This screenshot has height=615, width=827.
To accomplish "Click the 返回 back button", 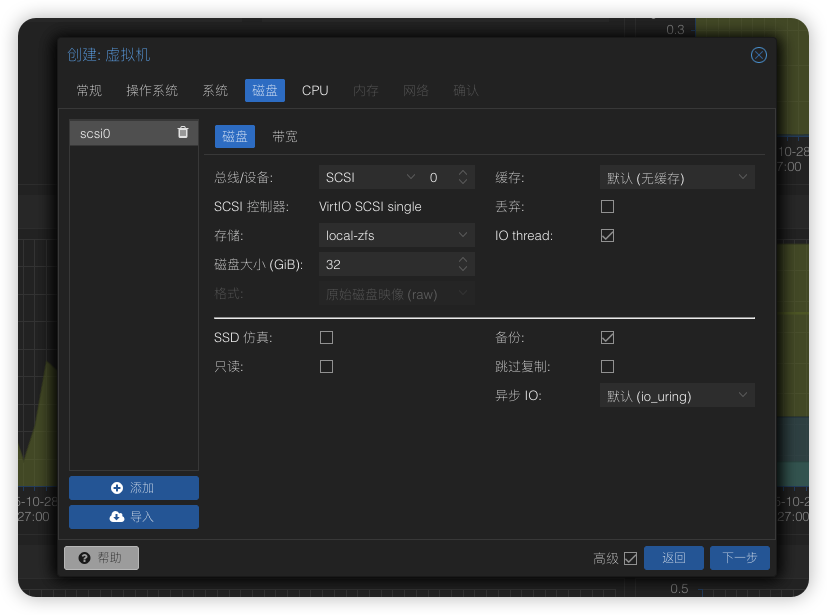I will (674, 558).
